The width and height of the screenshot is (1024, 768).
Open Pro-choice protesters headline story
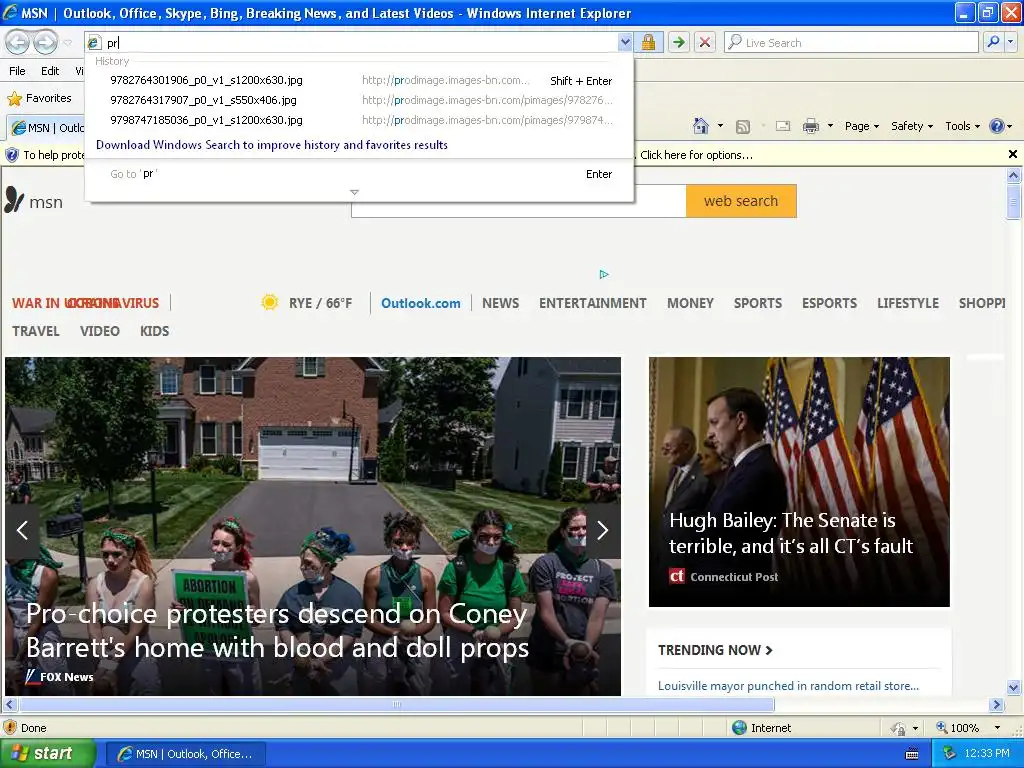pos(278,631)
